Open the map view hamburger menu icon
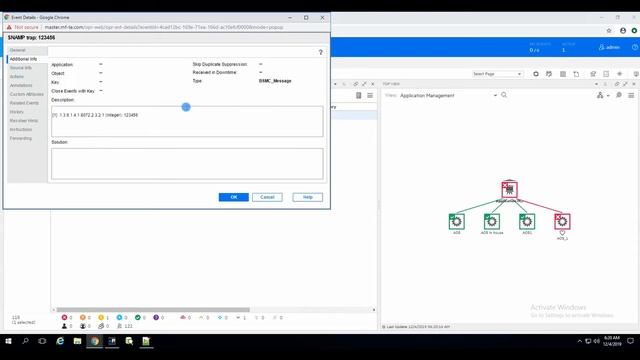This screenshot has width=640, height=360. click(x=631, y=95)
